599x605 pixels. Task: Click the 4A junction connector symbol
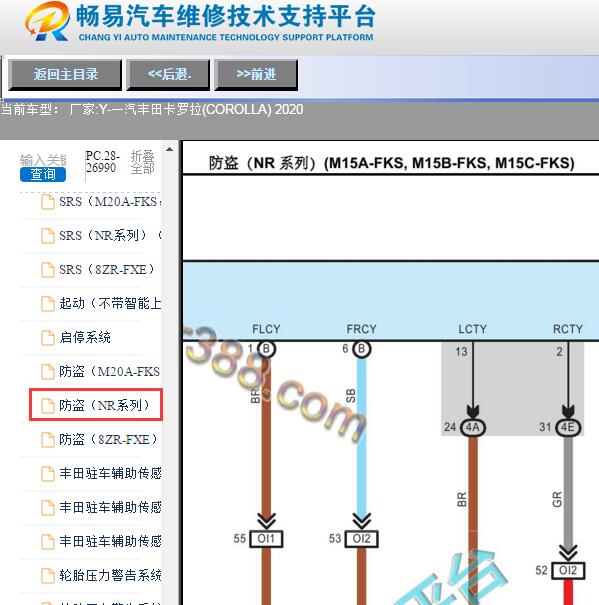[472, 428]
